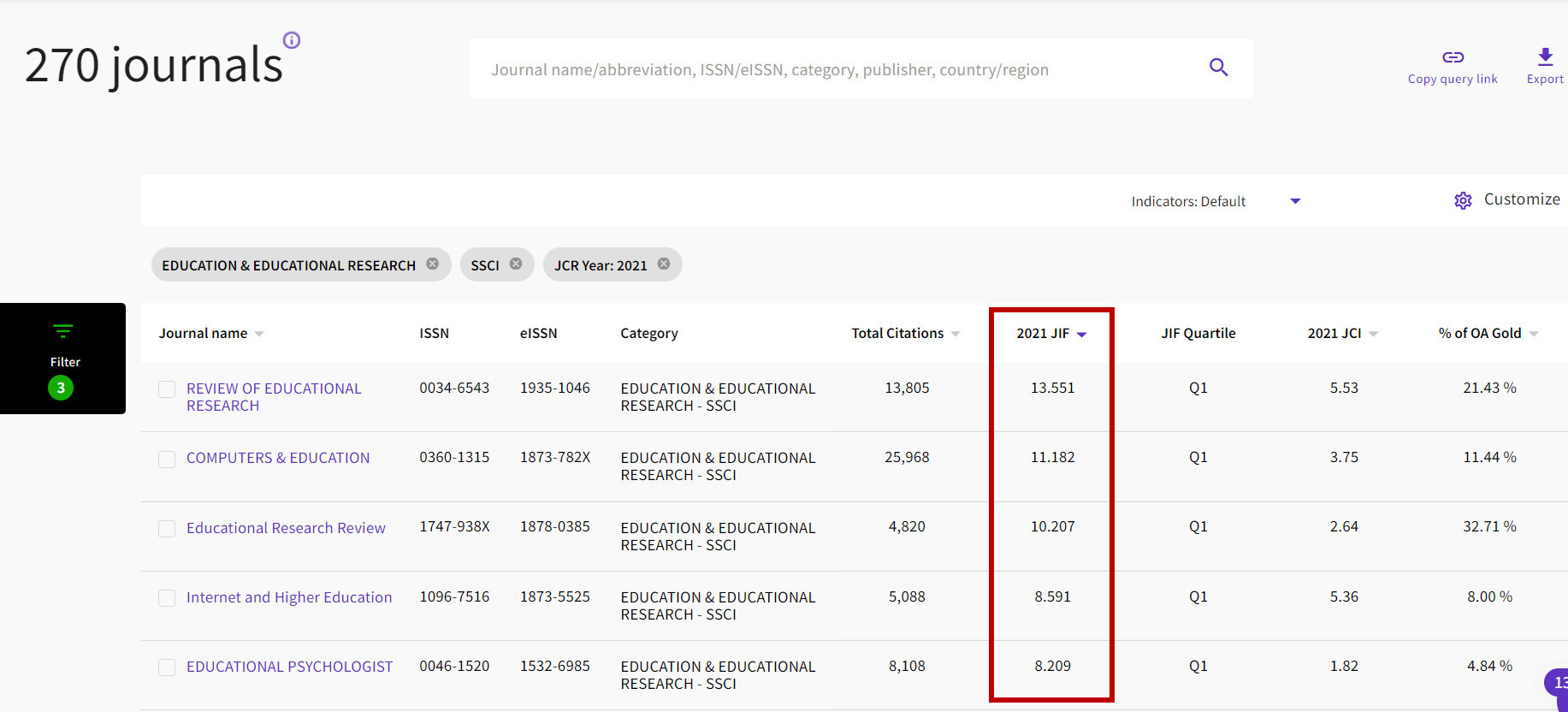
Task: Sort by 2021 JIF arrow
Action: [x=1081, y=335]
